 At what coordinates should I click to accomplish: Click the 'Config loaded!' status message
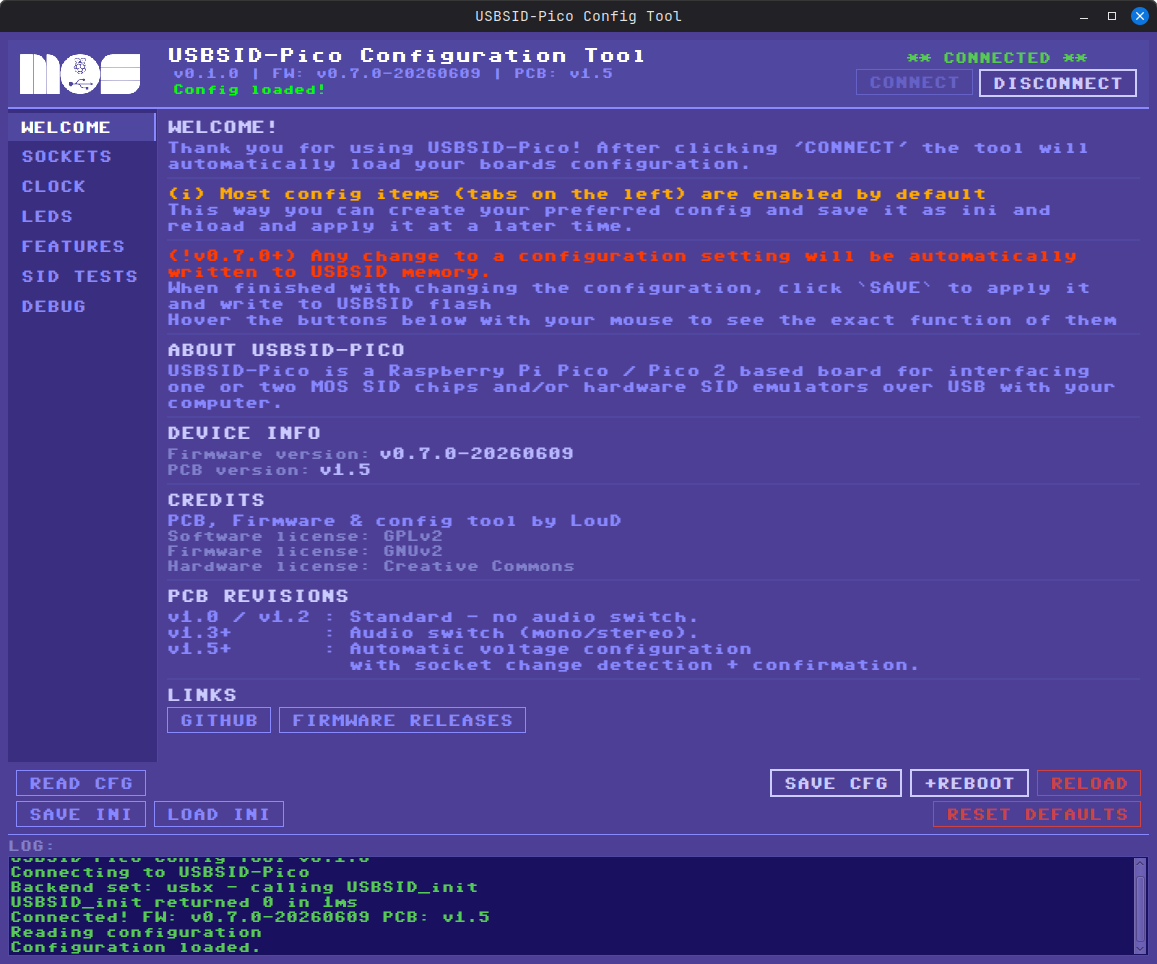pyautogui.click(x=249, y=89)
